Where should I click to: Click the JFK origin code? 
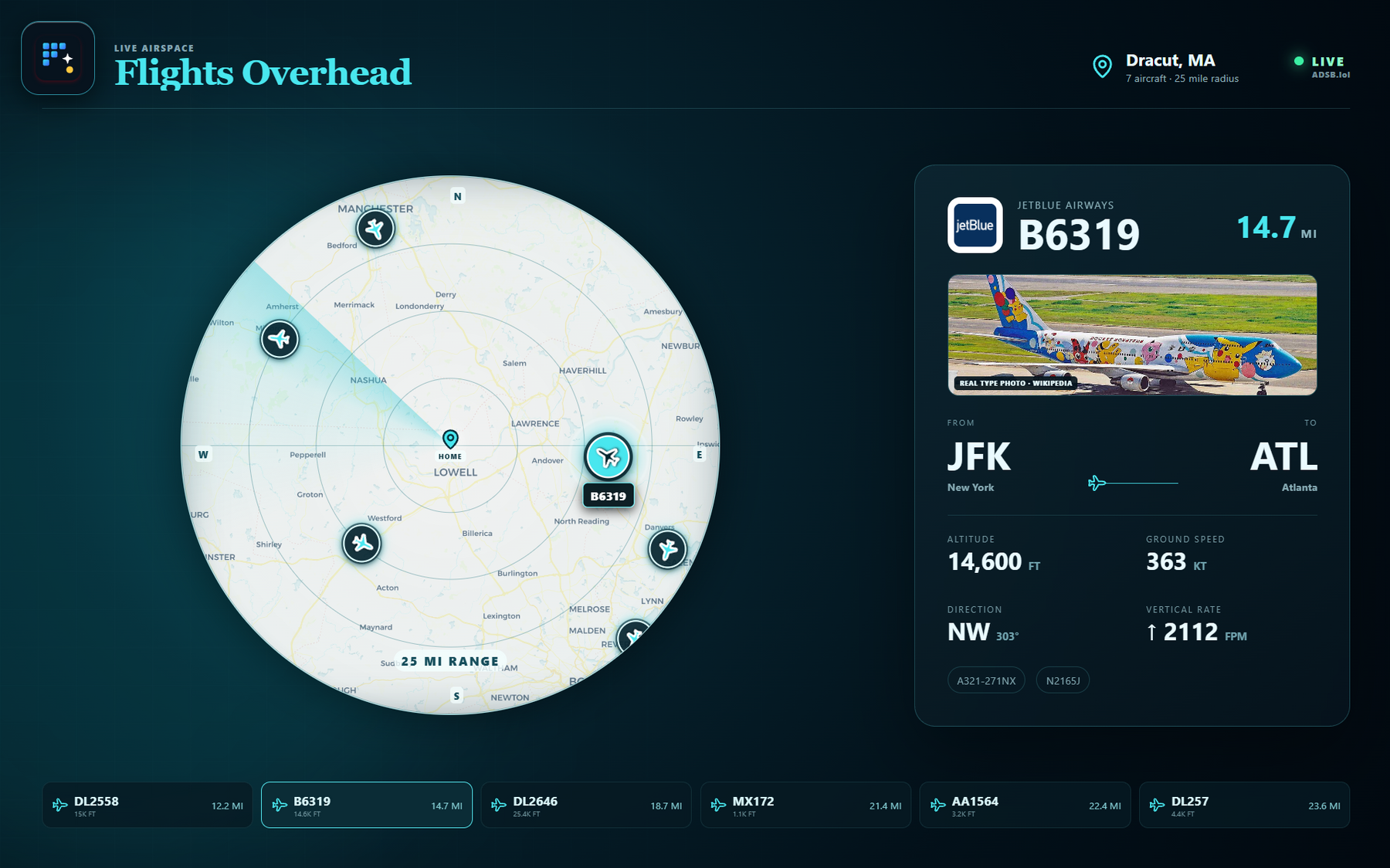[978, 457]
